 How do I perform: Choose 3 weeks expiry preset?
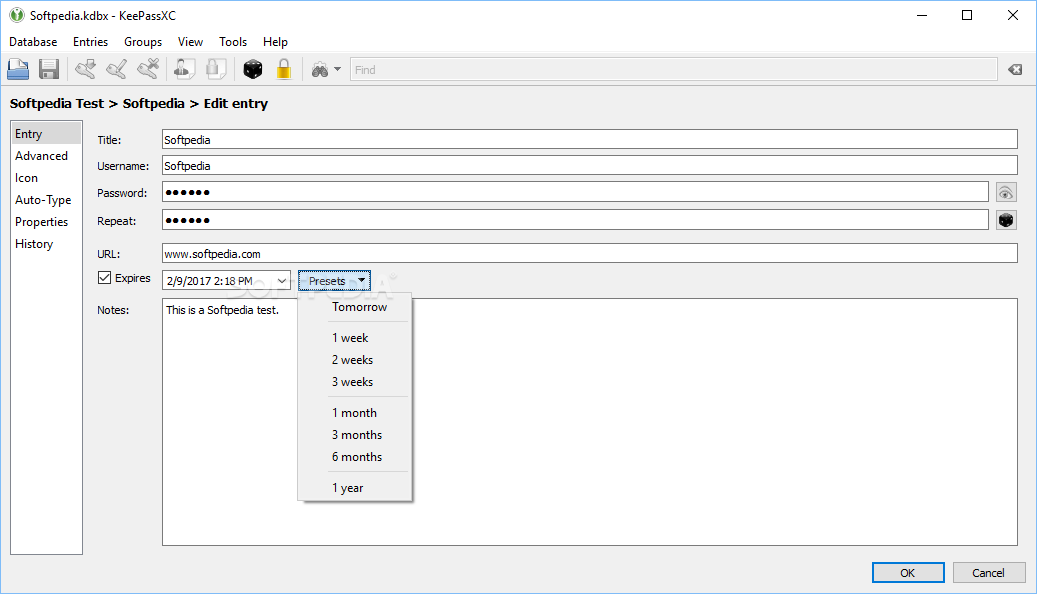355,382
